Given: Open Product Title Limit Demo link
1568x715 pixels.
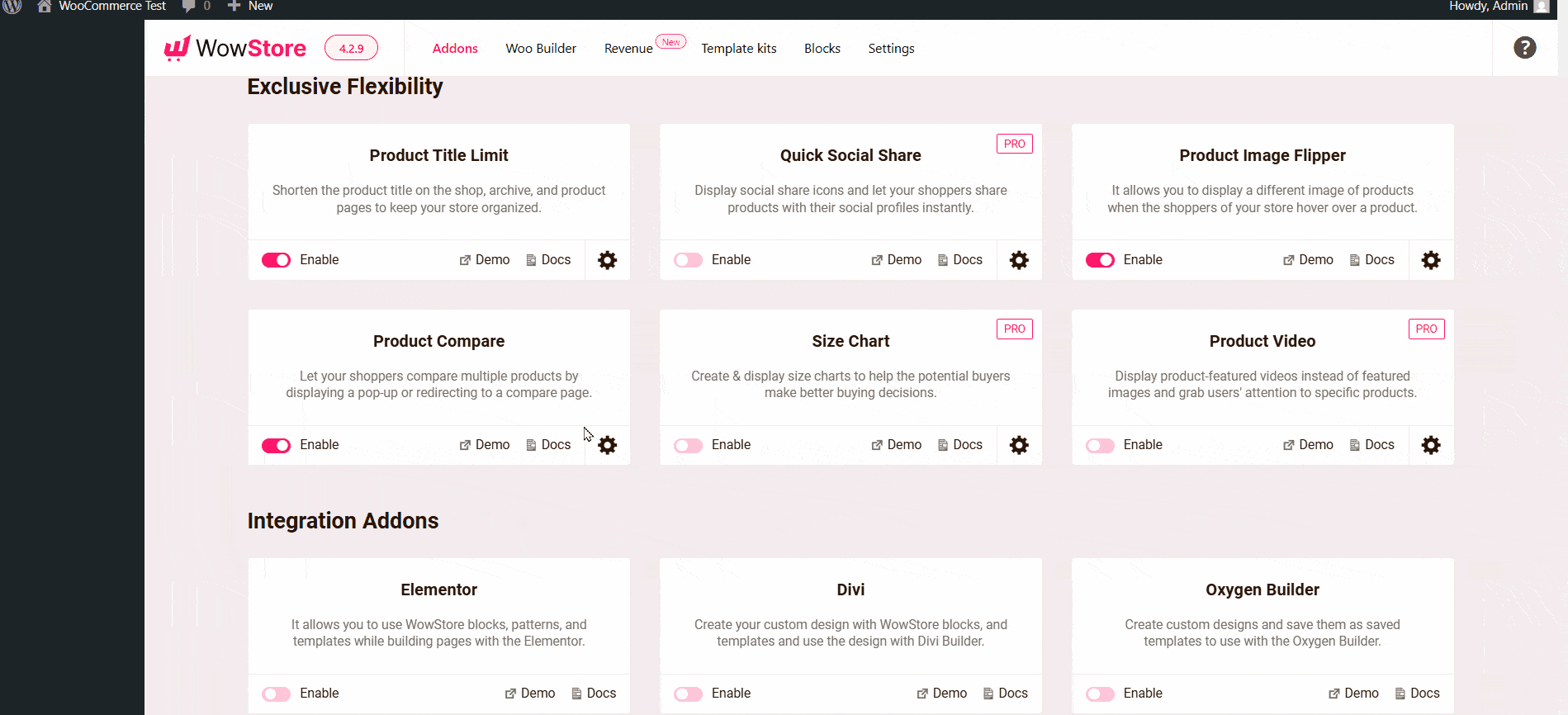Looking at the screenshot, I should click(485, 259).
